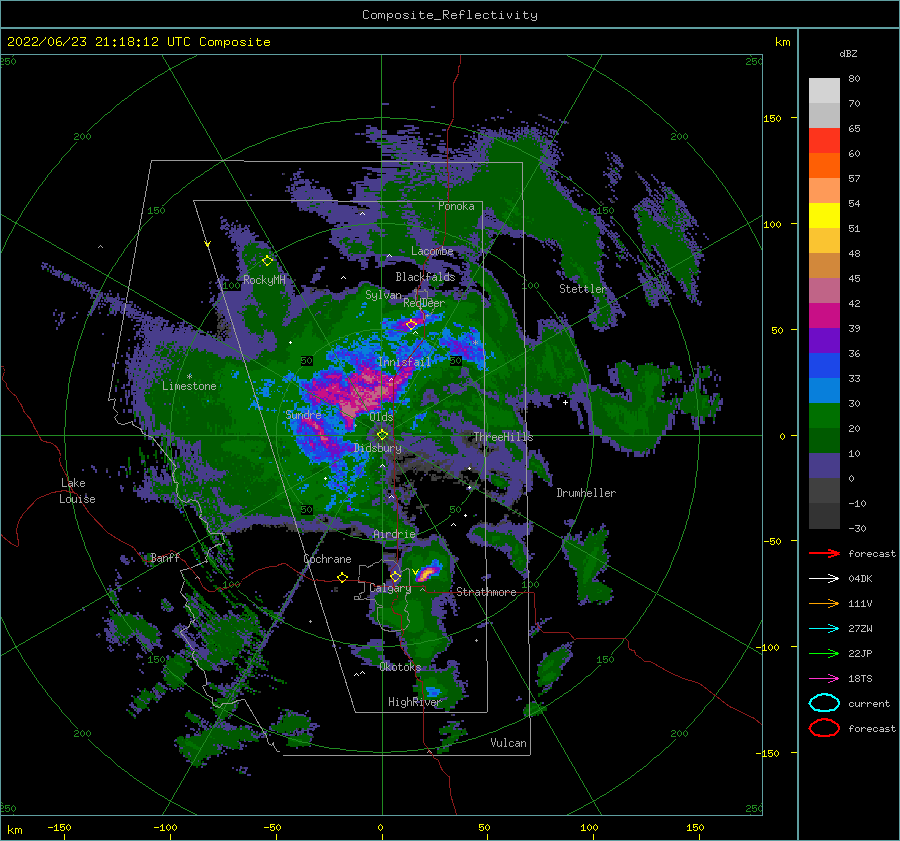
Task: Click the light grey 80 dBZ swatch
Action: click(x=824, y=90)
